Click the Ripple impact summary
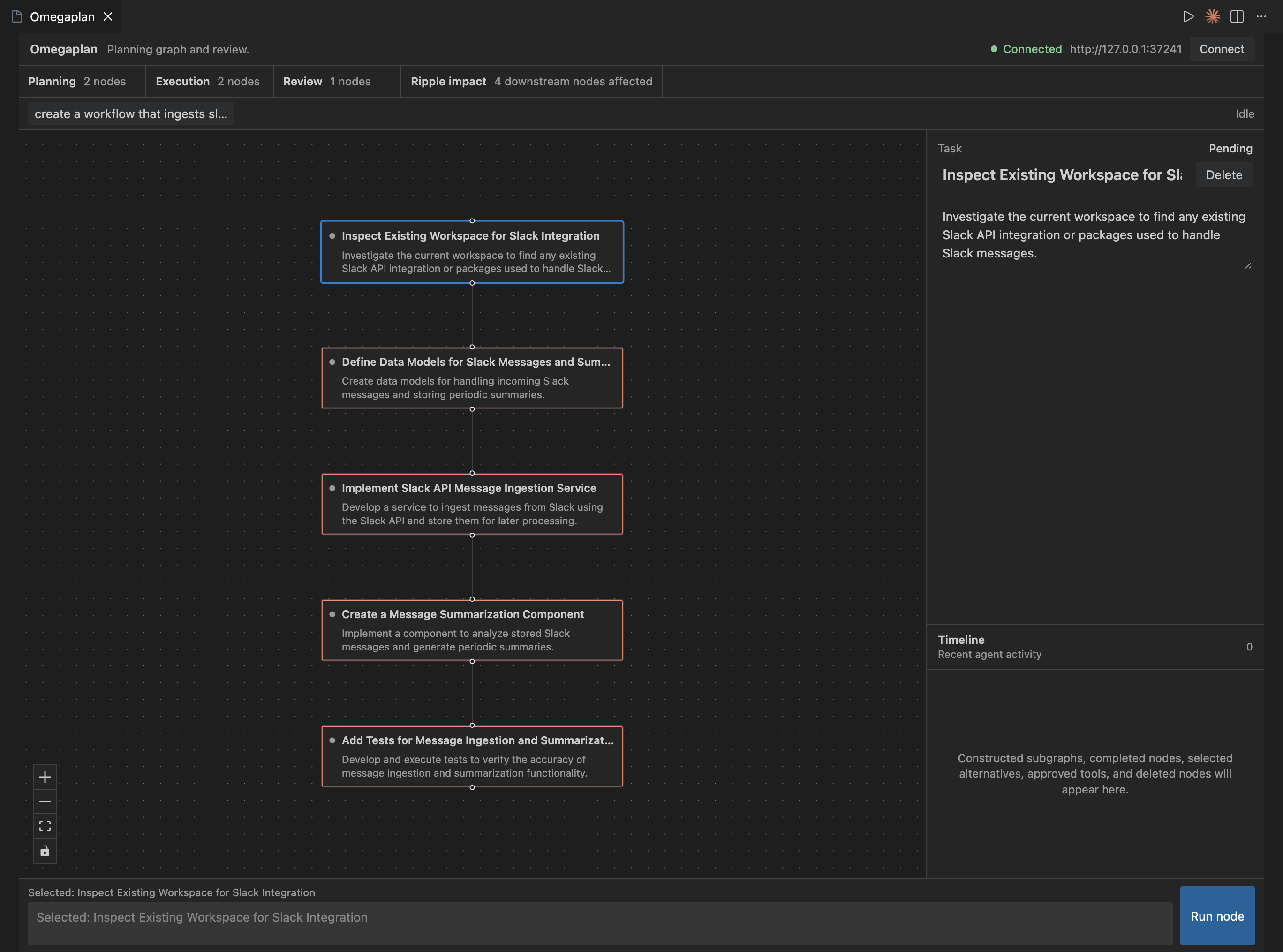This screenshot has width=1283, height=952. (x=531, y=81)
